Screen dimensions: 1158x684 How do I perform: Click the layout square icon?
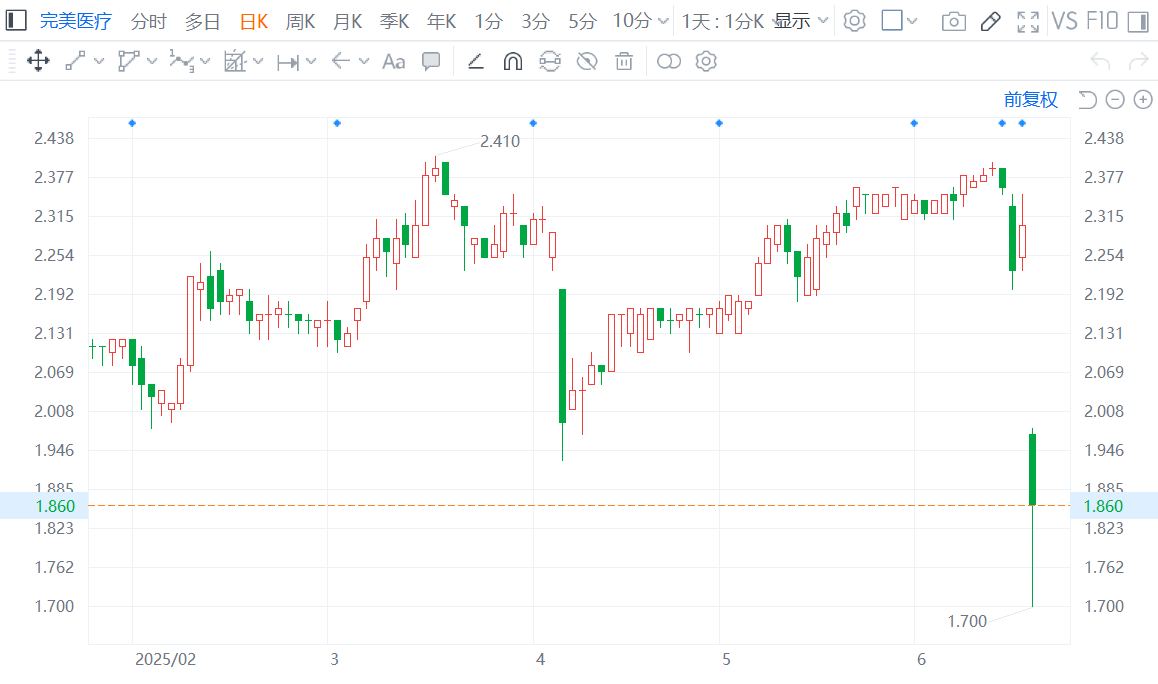tap(891, 21)
